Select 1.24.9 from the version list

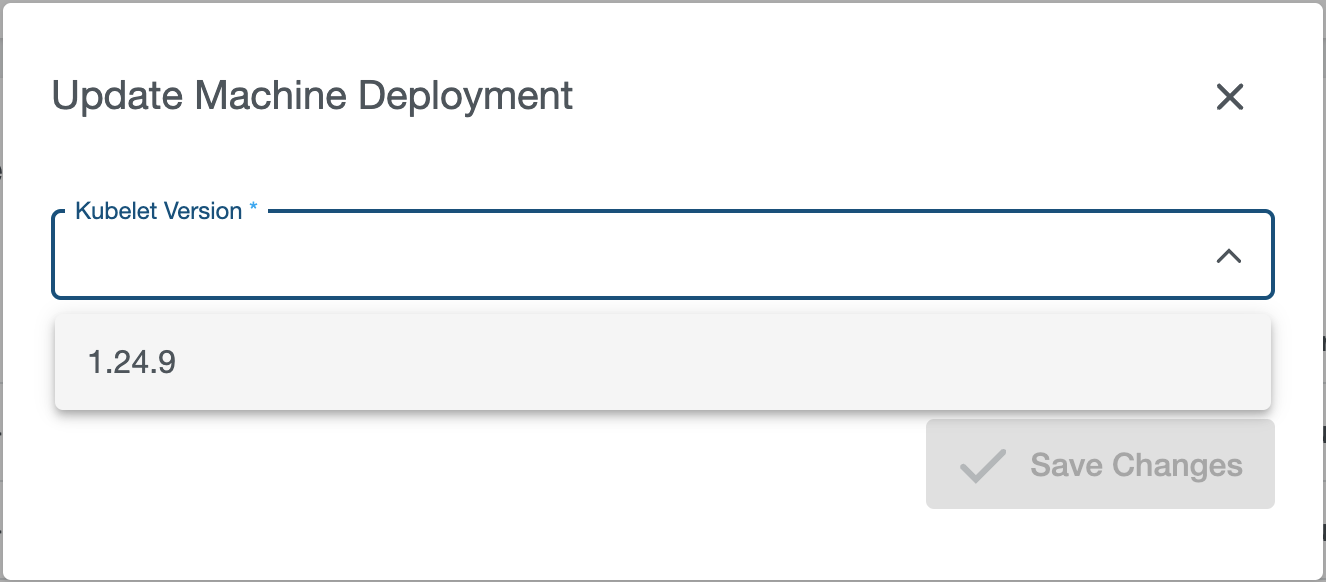coord(132,362)
